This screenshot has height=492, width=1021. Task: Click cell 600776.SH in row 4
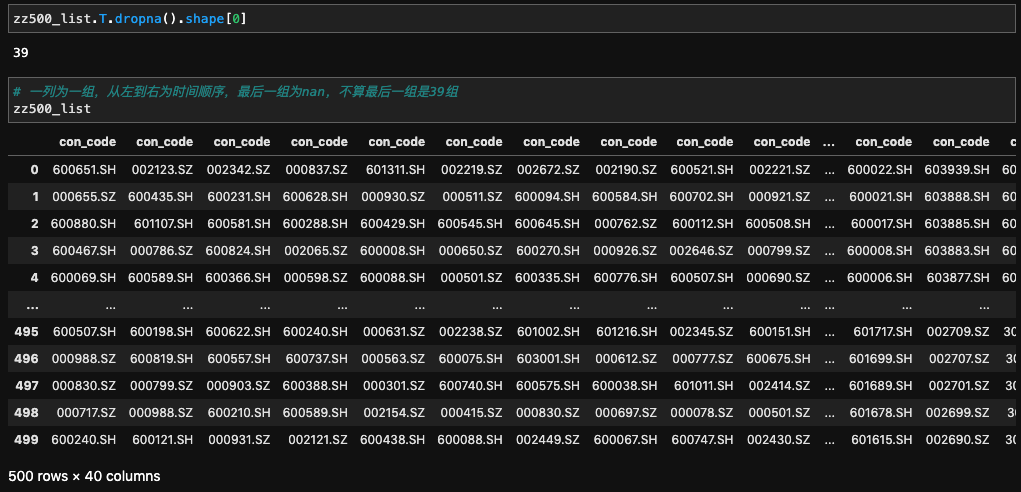(625, 277)
